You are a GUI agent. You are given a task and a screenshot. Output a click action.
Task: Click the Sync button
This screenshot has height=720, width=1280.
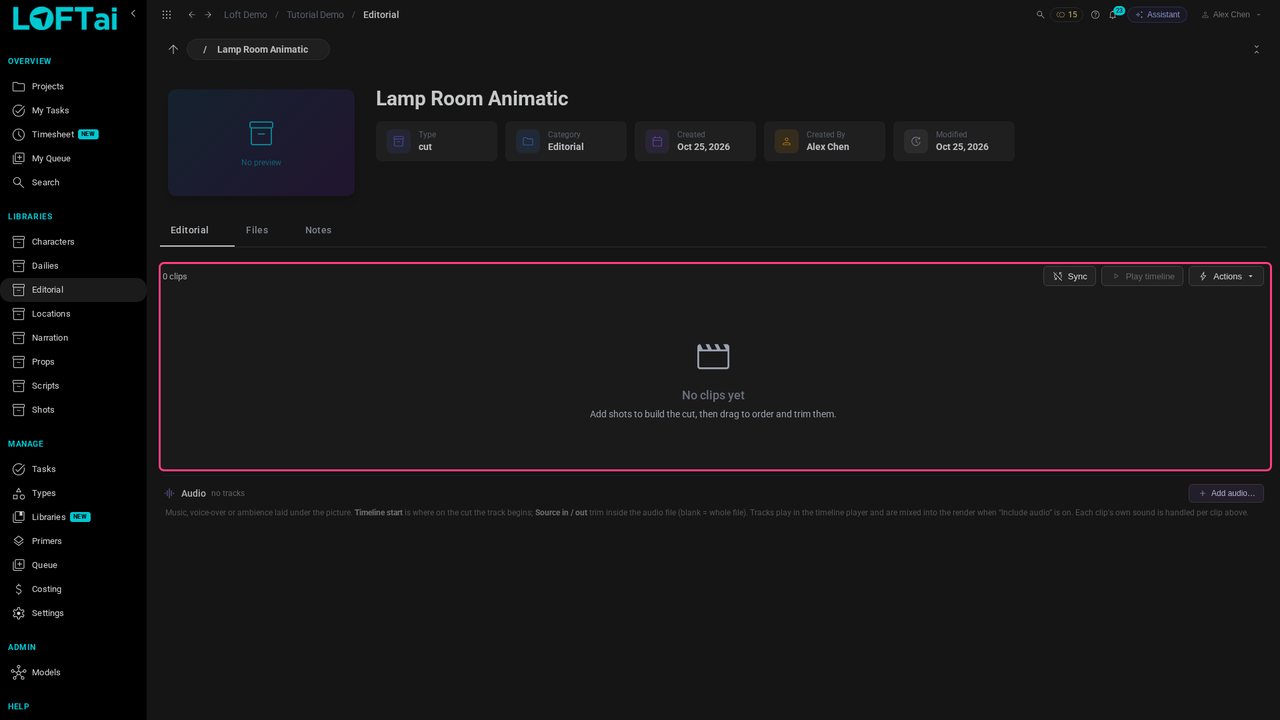click(x=1070, y=276)
